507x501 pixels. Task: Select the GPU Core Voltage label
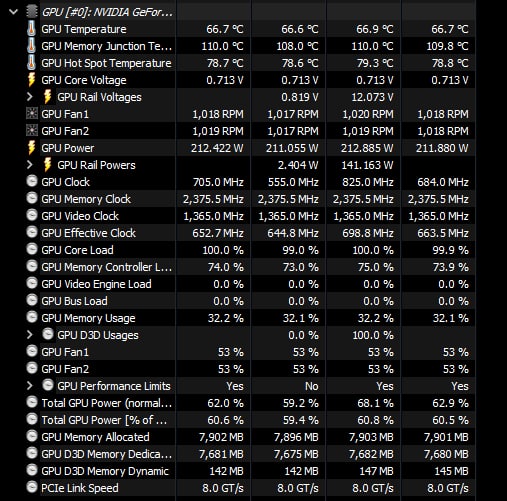tap(84, 80)
